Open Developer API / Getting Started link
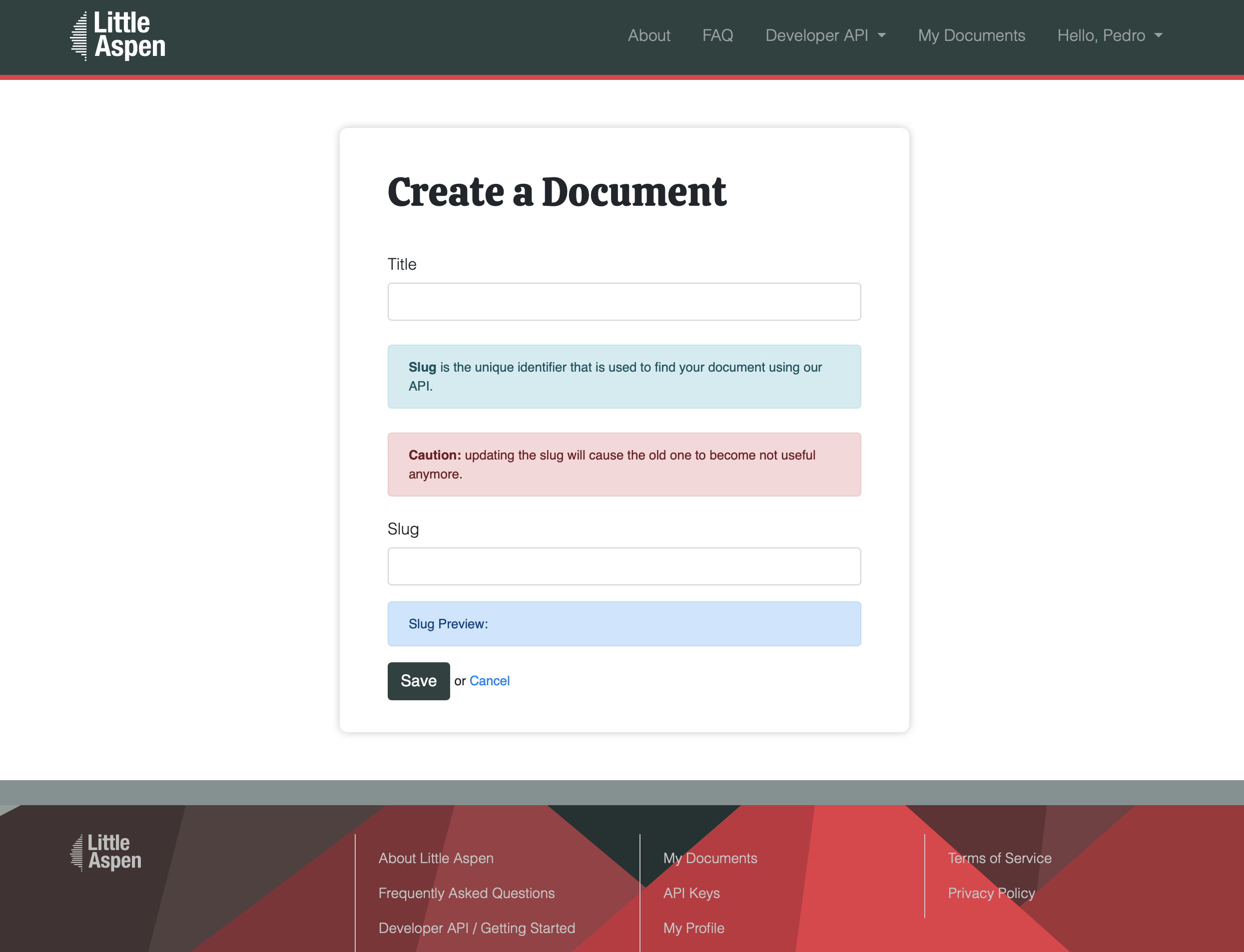 coord(477,928)
